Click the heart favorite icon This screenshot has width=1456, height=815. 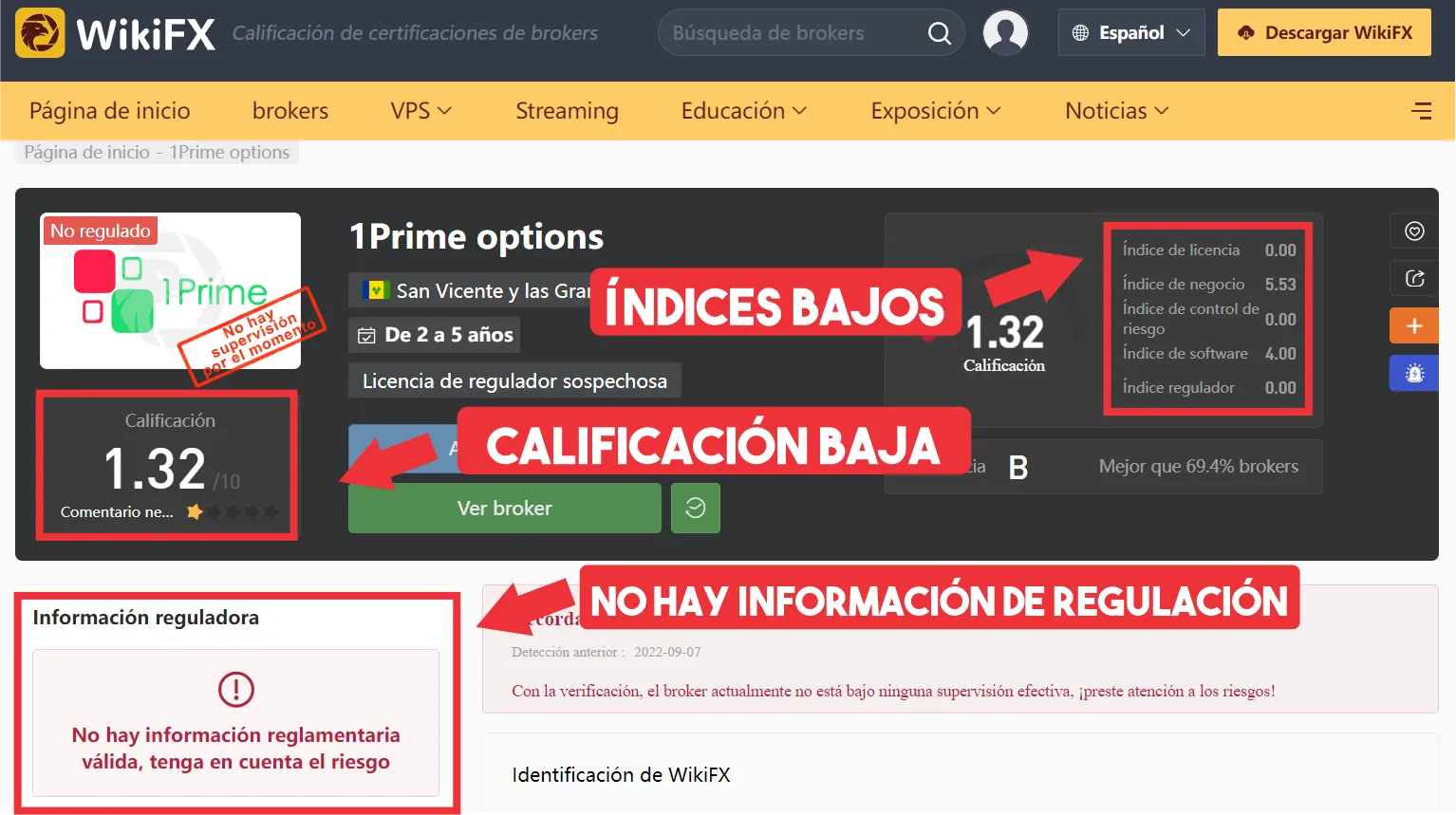[x=1414, y=232]
